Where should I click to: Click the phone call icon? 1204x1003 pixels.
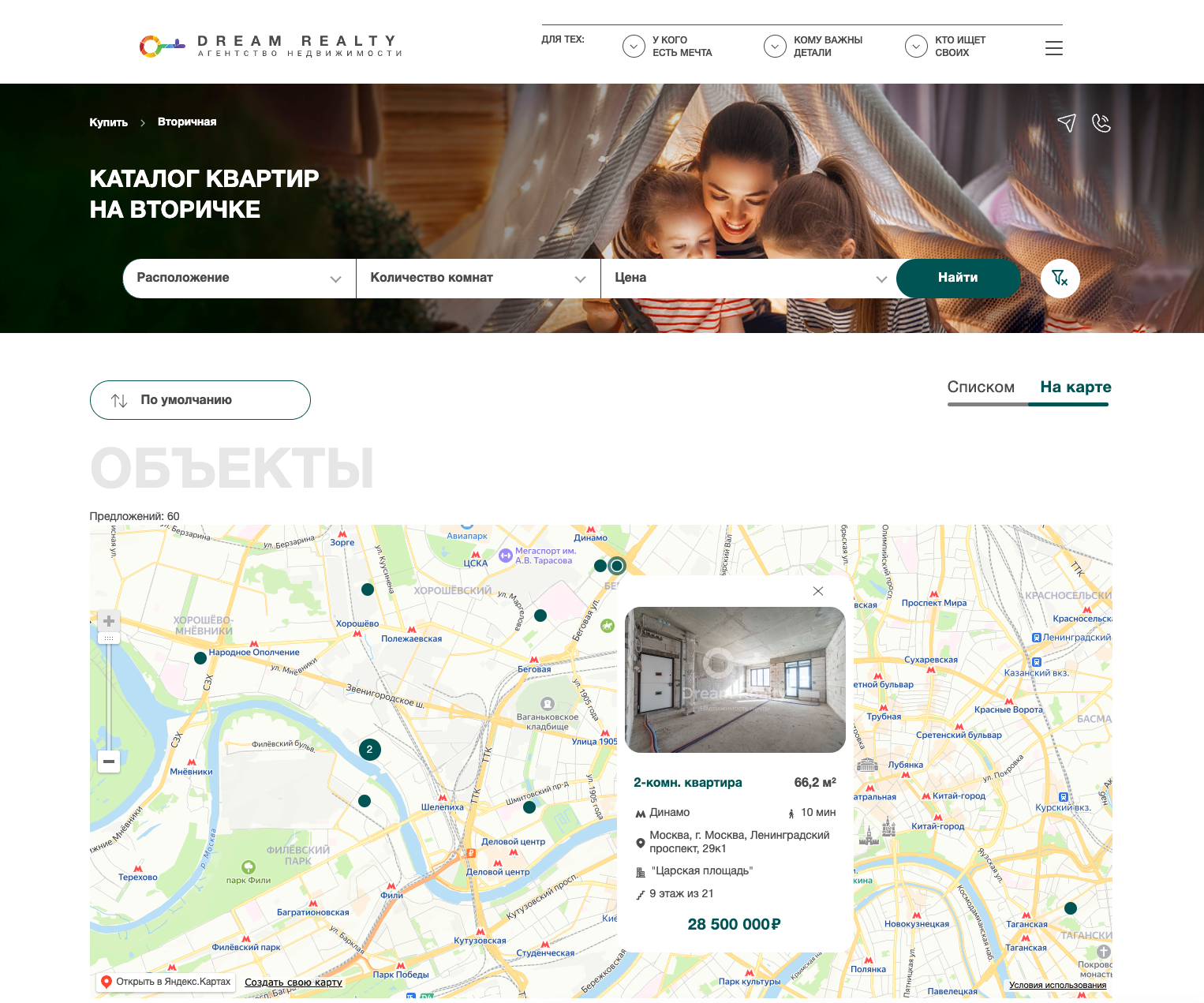(1101, 123)
